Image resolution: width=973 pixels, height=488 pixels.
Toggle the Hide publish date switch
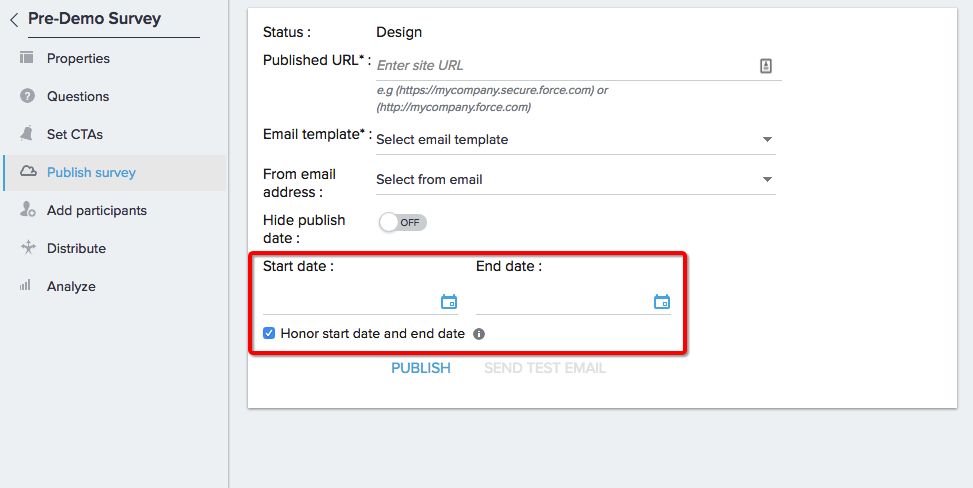(x=403, y=222)
